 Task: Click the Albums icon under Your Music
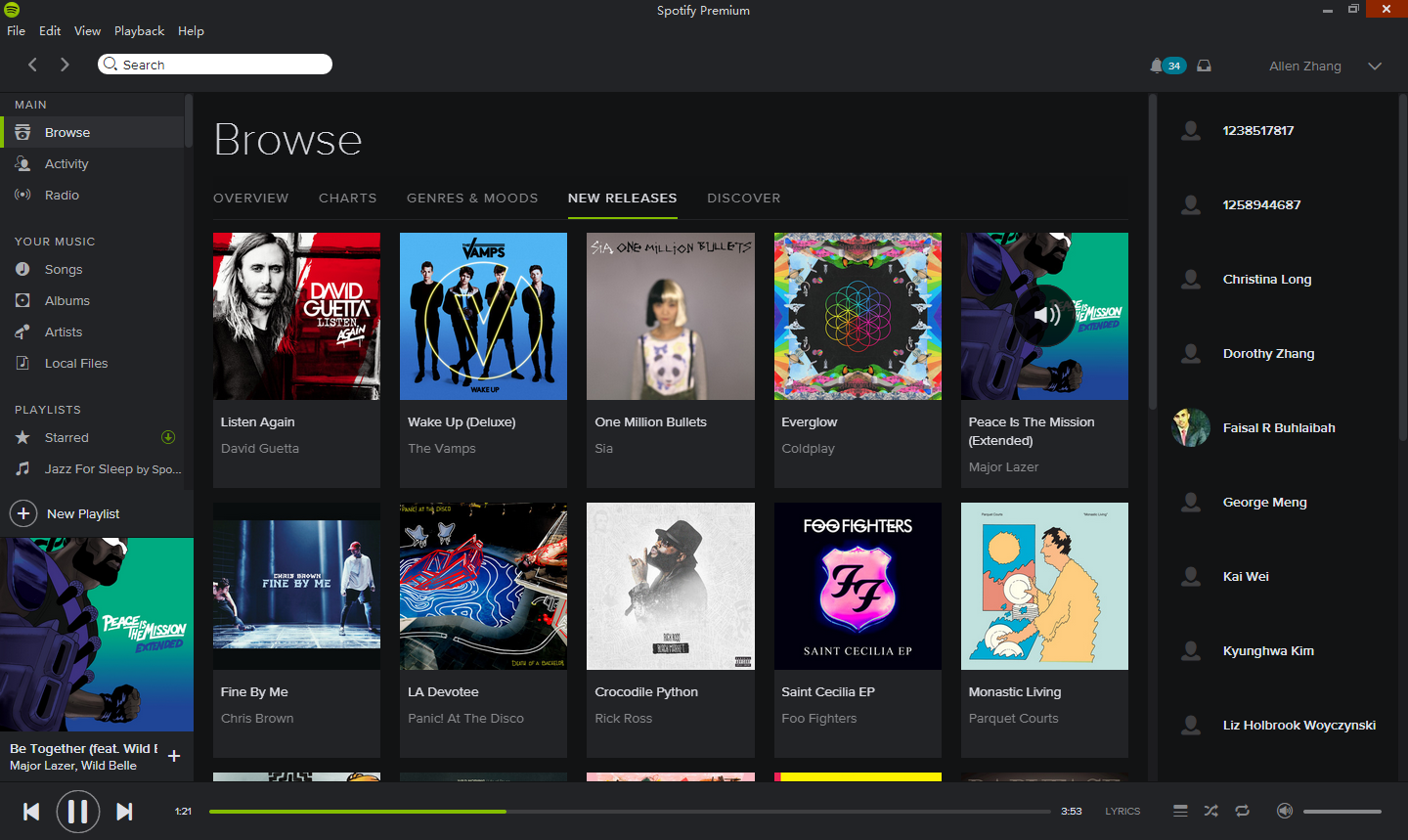(x=22, y=300)
